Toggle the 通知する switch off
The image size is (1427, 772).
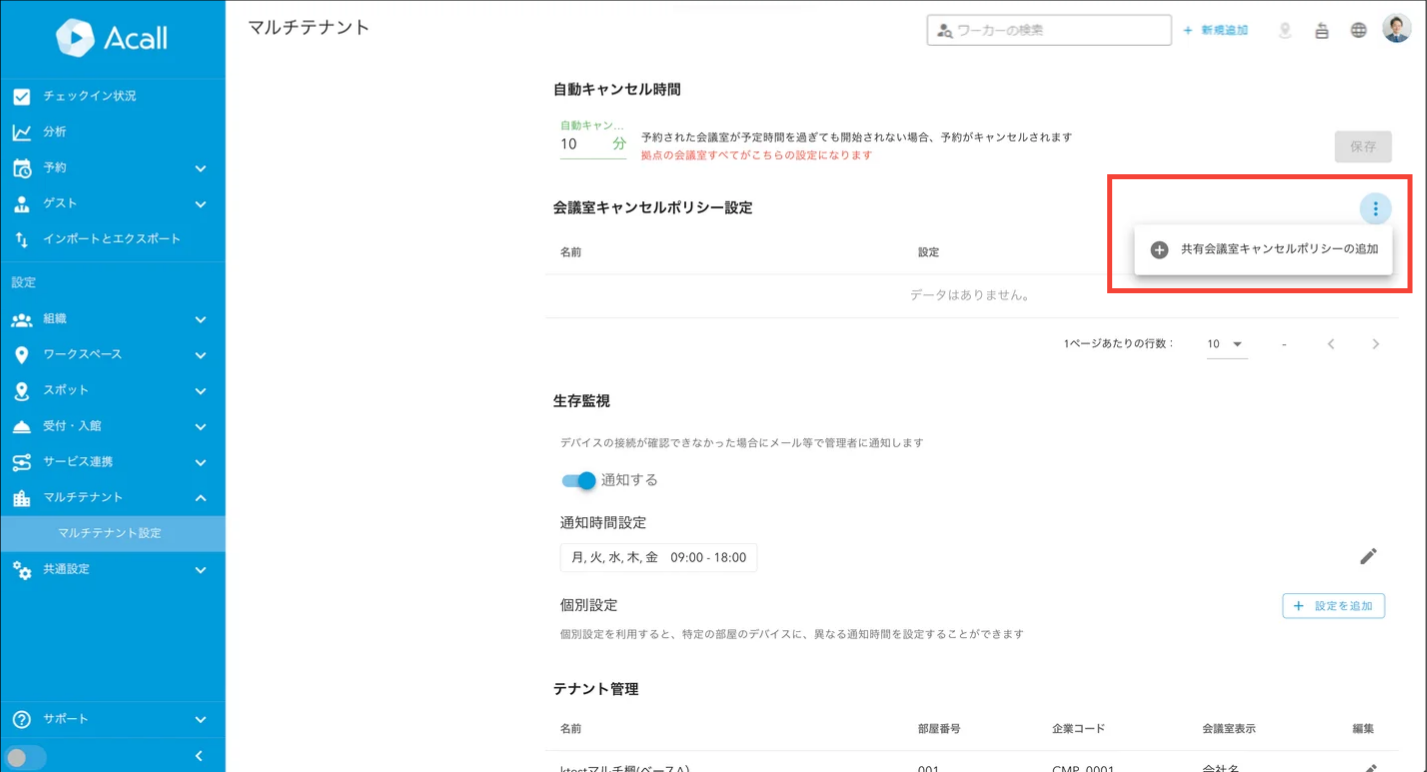pos(579,480)
